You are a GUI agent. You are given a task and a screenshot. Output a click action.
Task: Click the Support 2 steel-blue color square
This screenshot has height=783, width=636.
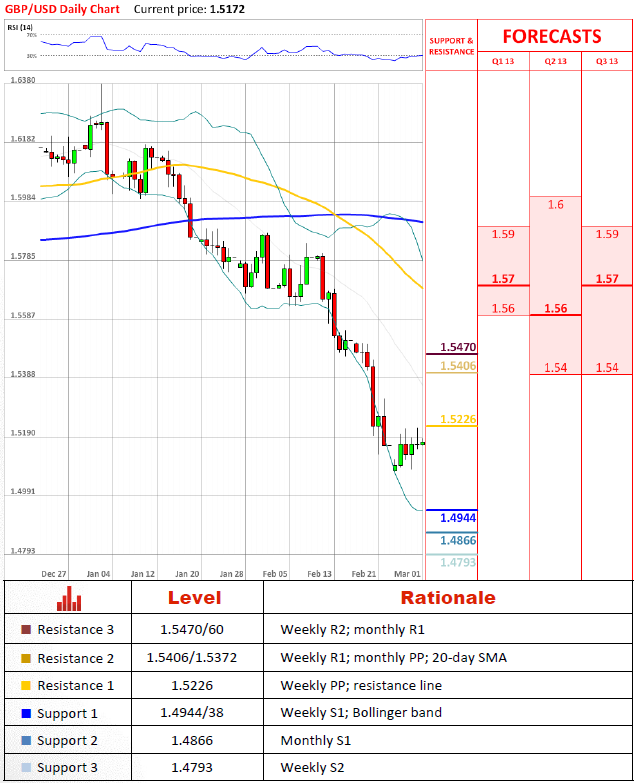pyautogui.click(x=26, y=740)
